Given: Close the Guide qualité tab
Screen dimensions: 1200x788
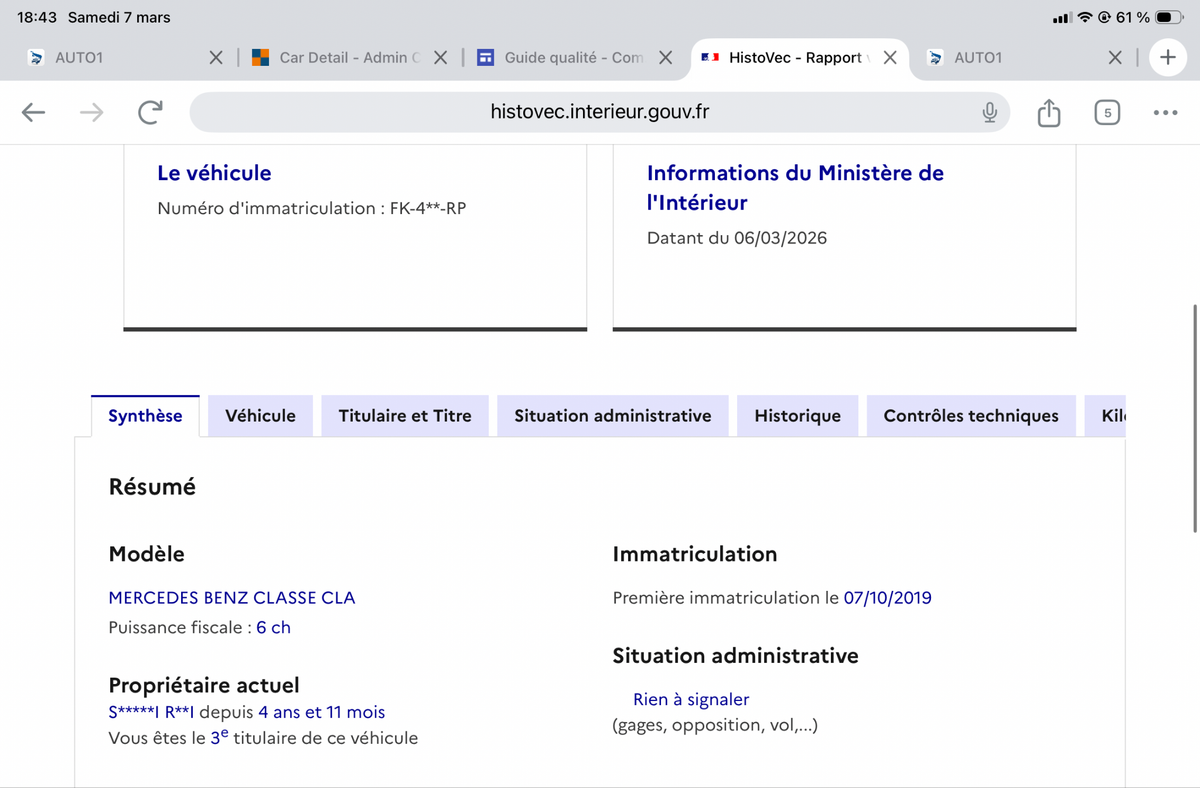Looking at the screenshot, I should (665, 58).
